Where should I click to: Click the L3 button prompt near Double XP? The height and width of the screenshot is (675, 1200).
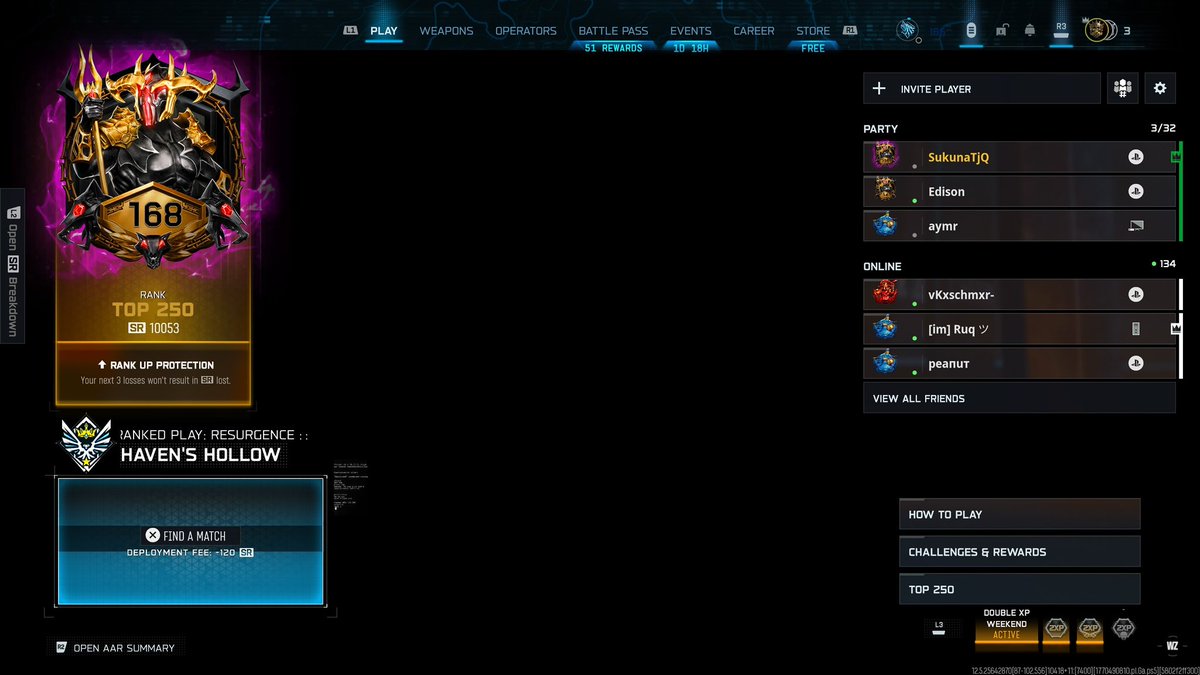click(x=938, y=626)
